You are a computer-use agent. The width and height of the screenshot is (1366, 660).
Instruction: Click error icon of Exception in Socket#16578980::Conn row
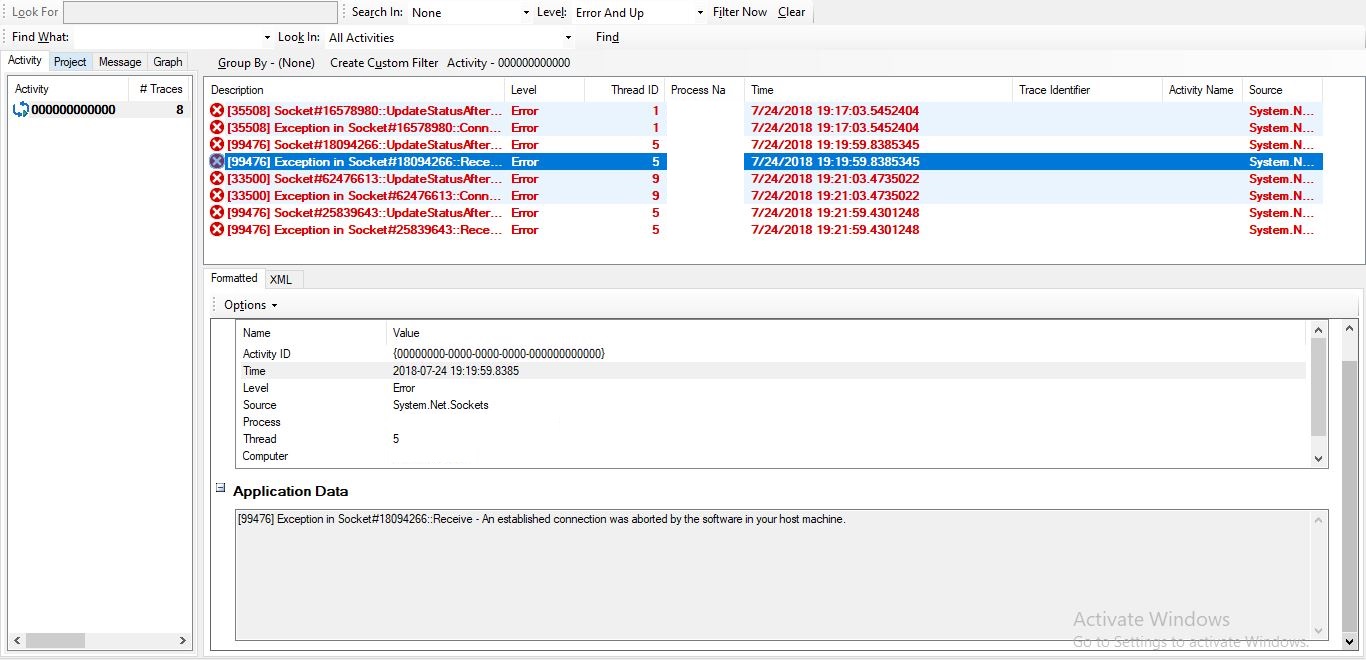click(x=217, y=128)
